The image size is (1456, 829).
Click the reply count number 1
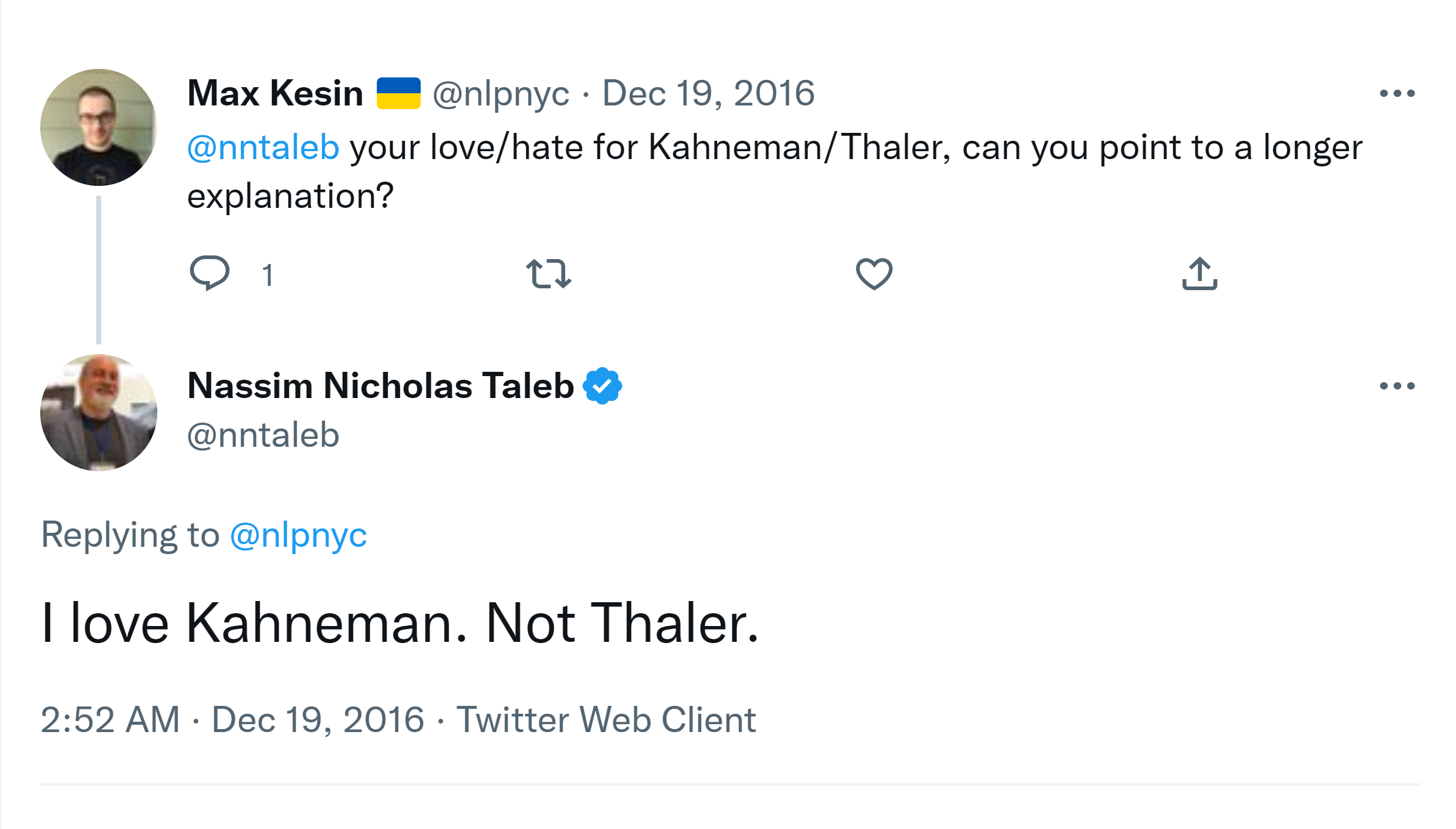(267, 275)
